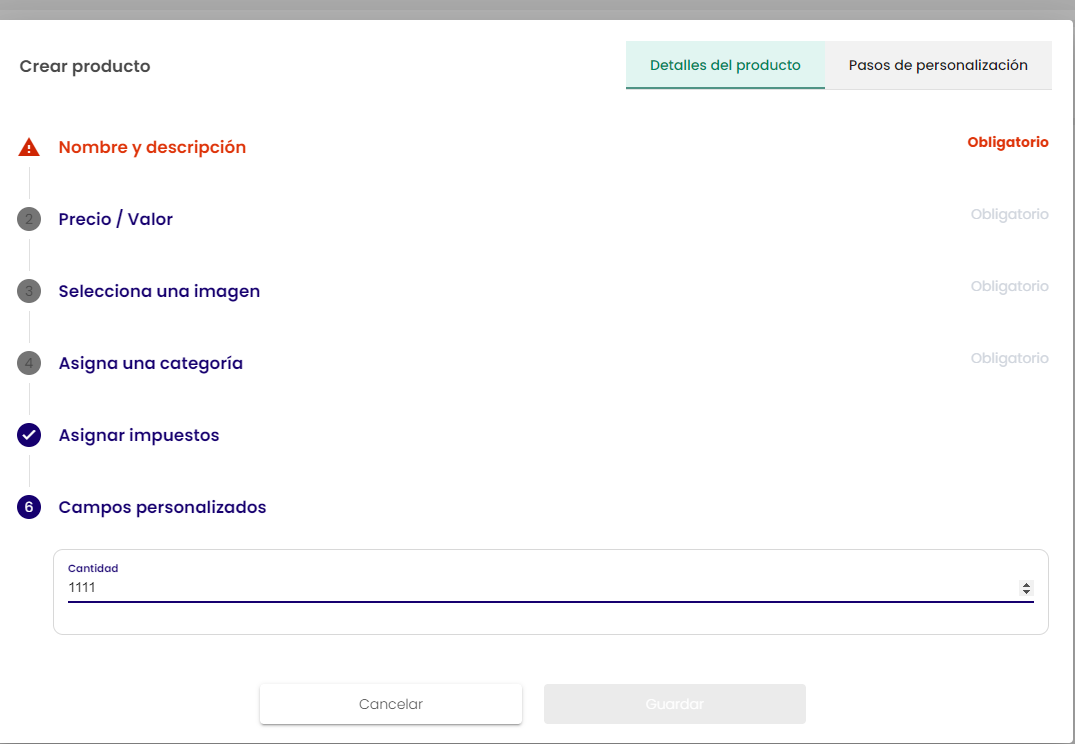Screen dimensions: 1075x744
Task: Collapse the Campos personalizados section
Action: point(162,507)
